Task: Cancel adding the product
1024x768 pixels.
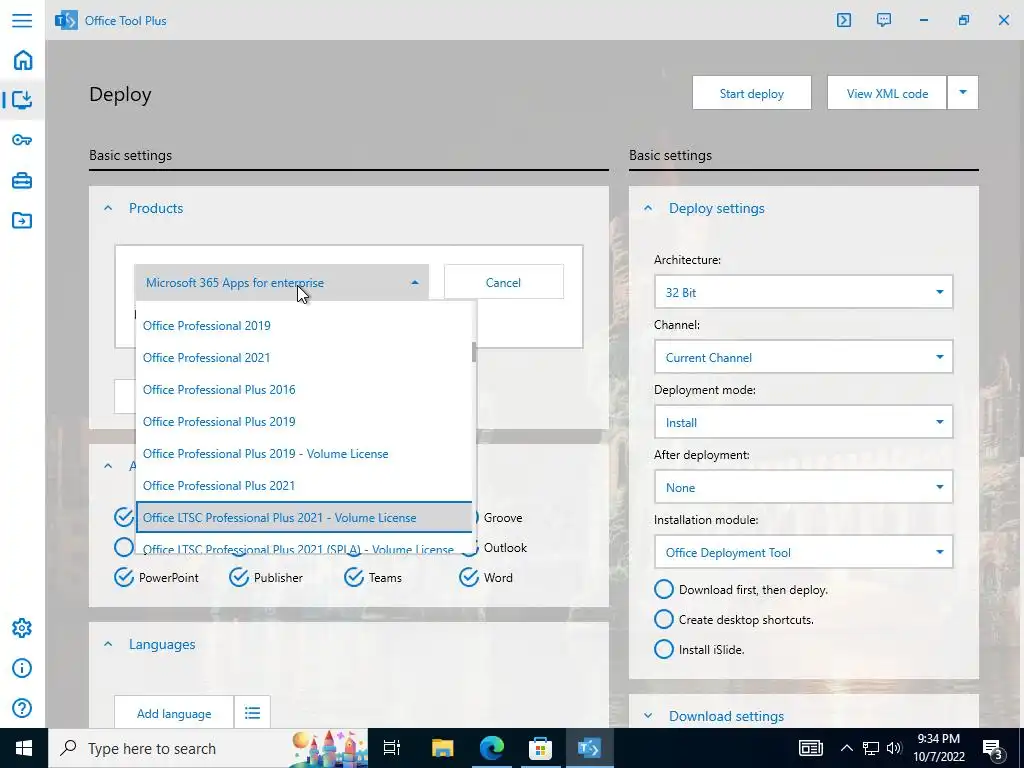Action: [504, 282]
